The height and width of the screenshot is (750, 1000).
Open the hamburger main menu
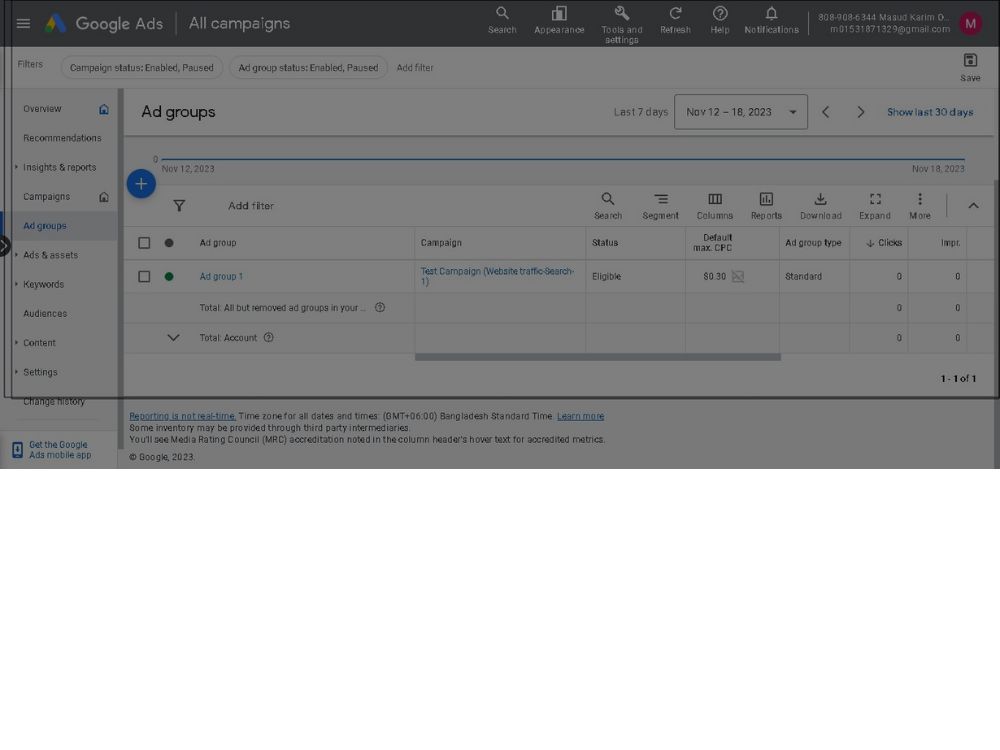point(23,24)
